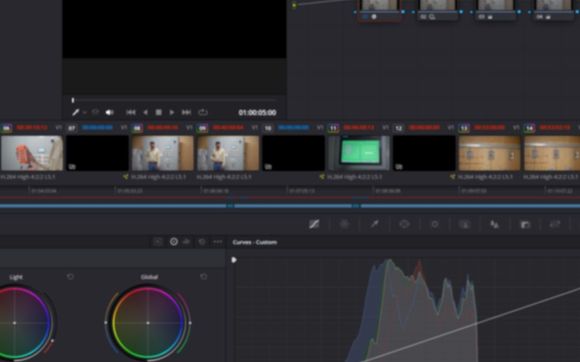
Task: Open the Magic Mask palette icon
Action: coord(465,224)
